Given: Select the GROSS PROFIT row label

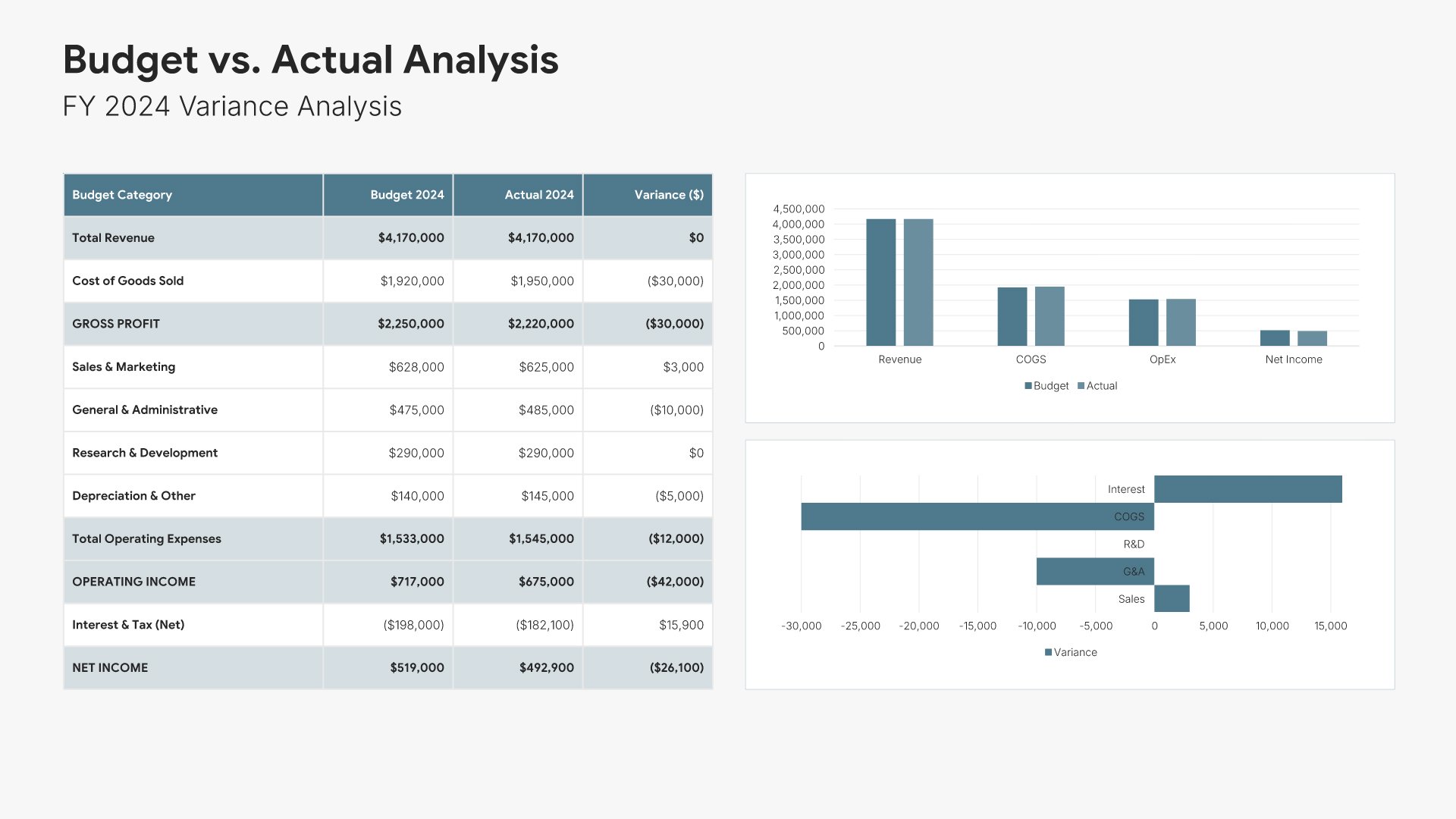Looking at the screenshot, I should [x=116, y=324].
